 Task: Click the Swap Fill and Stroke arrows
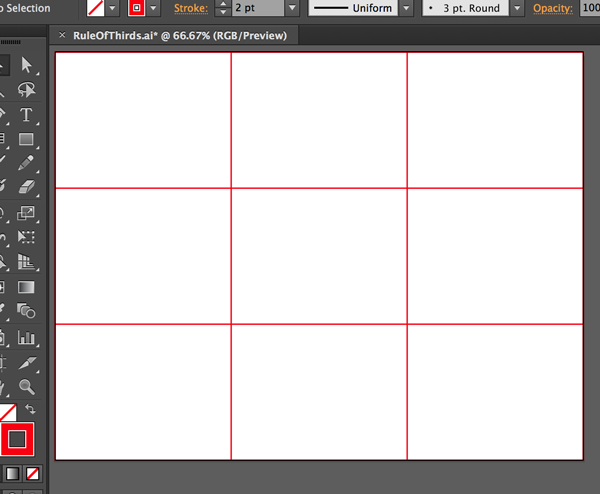pos(30,409)
